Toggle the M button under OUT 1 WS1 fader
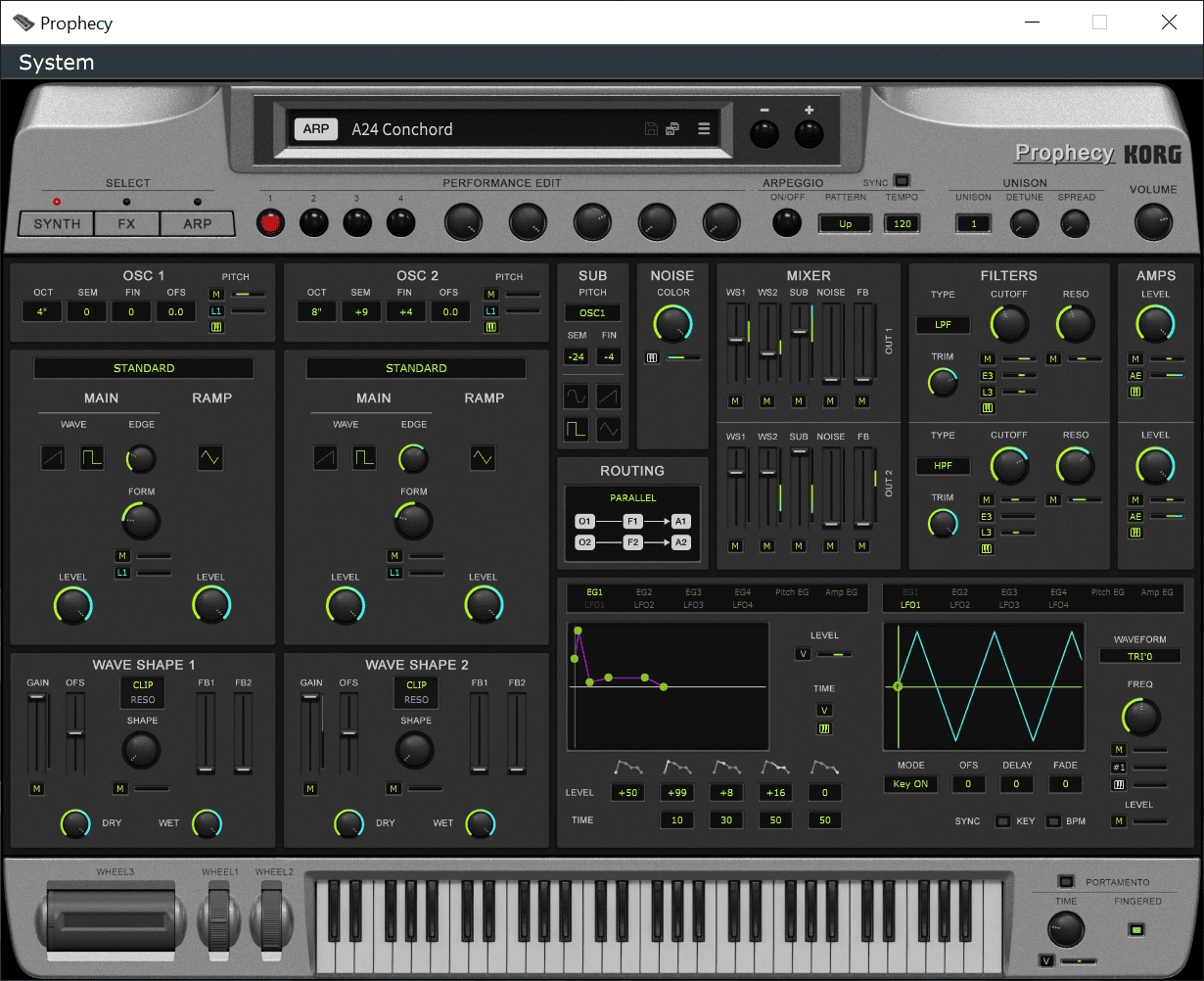The height and width of the screenshot is (981, 1204). click(x=735, y=400)
